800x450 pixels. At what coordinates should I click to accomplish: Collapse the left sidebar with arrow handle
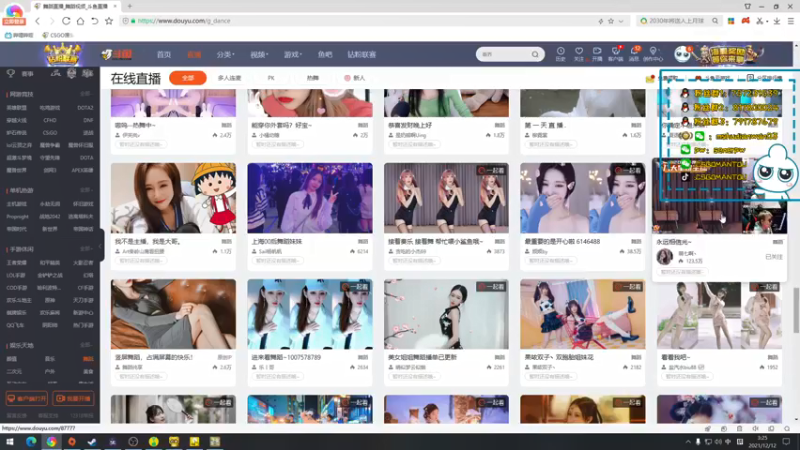(102, 245)
